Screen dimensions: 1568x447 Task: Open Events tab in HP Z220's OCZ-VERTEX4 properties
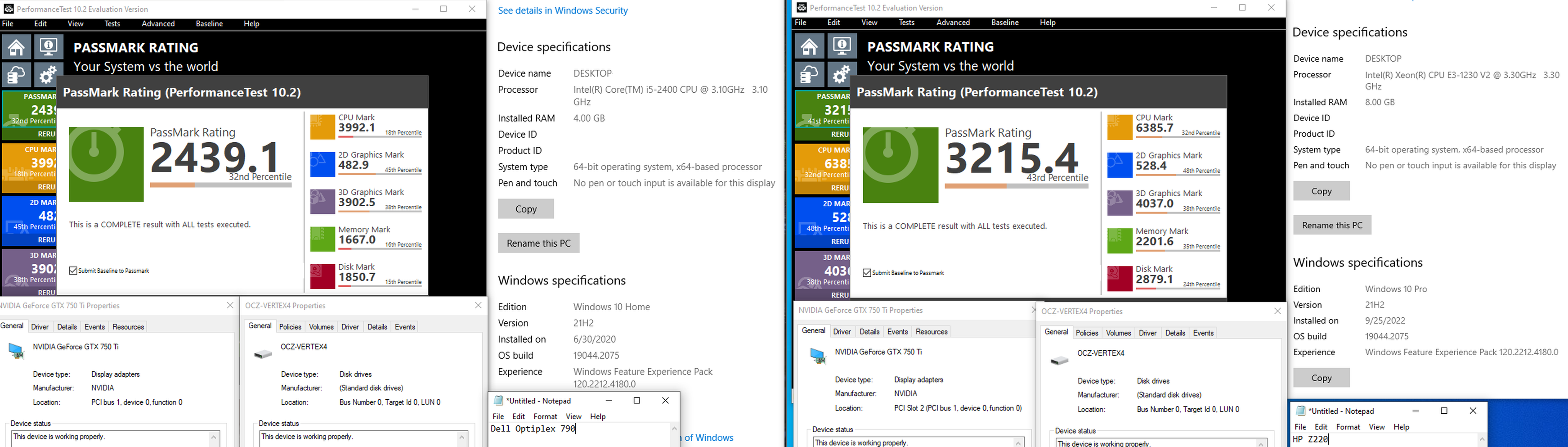1203,333
